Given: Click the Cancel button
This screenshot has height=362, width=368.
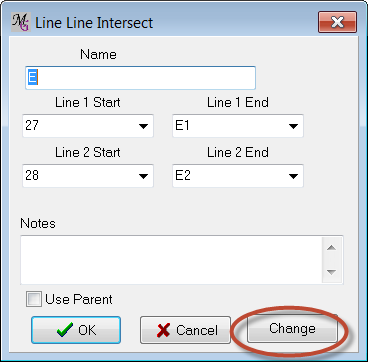Looking at the screenshot, I should (186, 330).
